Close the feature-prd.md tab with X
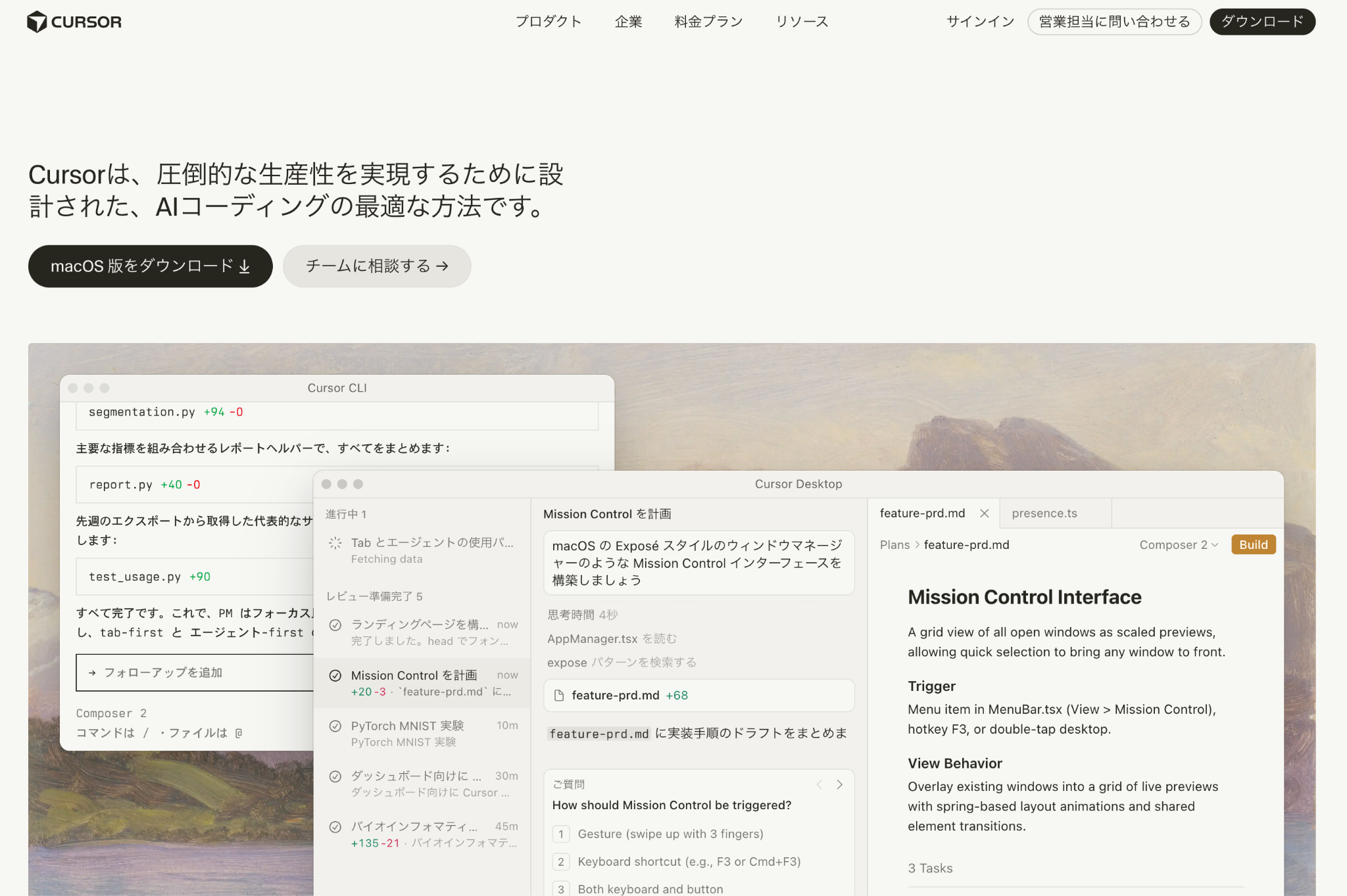 pos(984,513)
